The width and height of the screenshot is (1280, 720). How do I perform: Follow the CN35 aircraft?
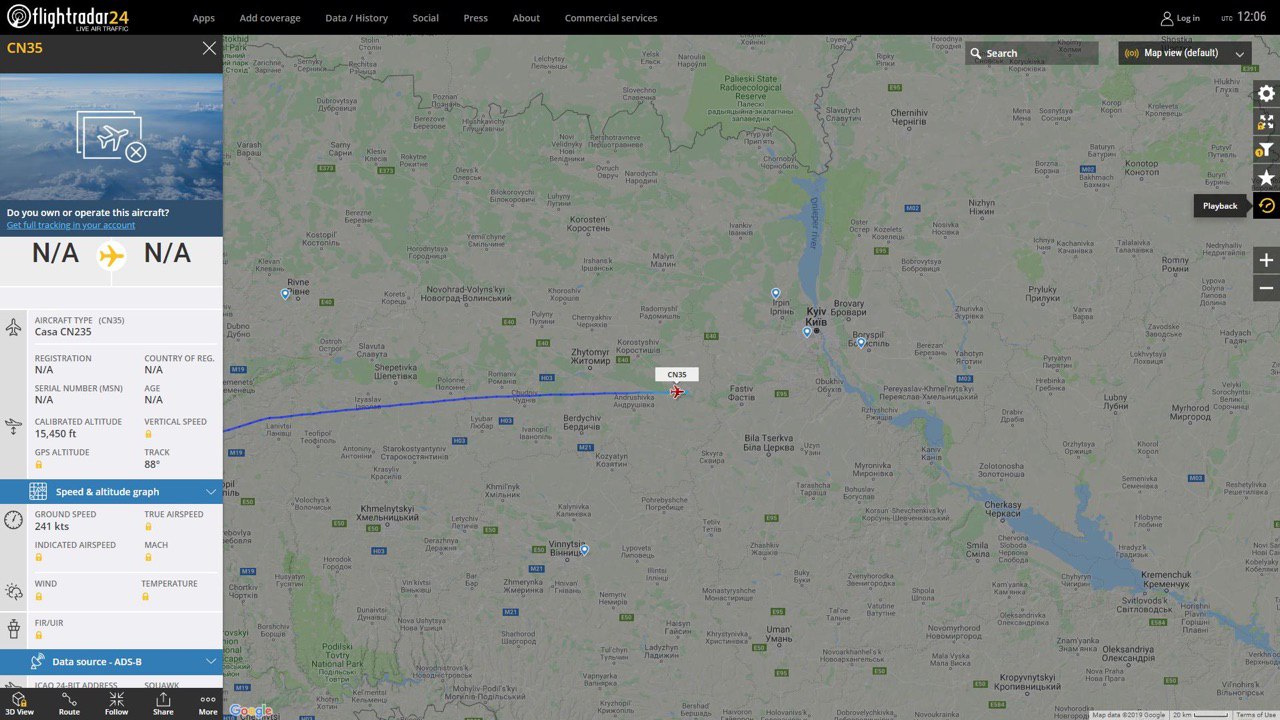point(117,704)
